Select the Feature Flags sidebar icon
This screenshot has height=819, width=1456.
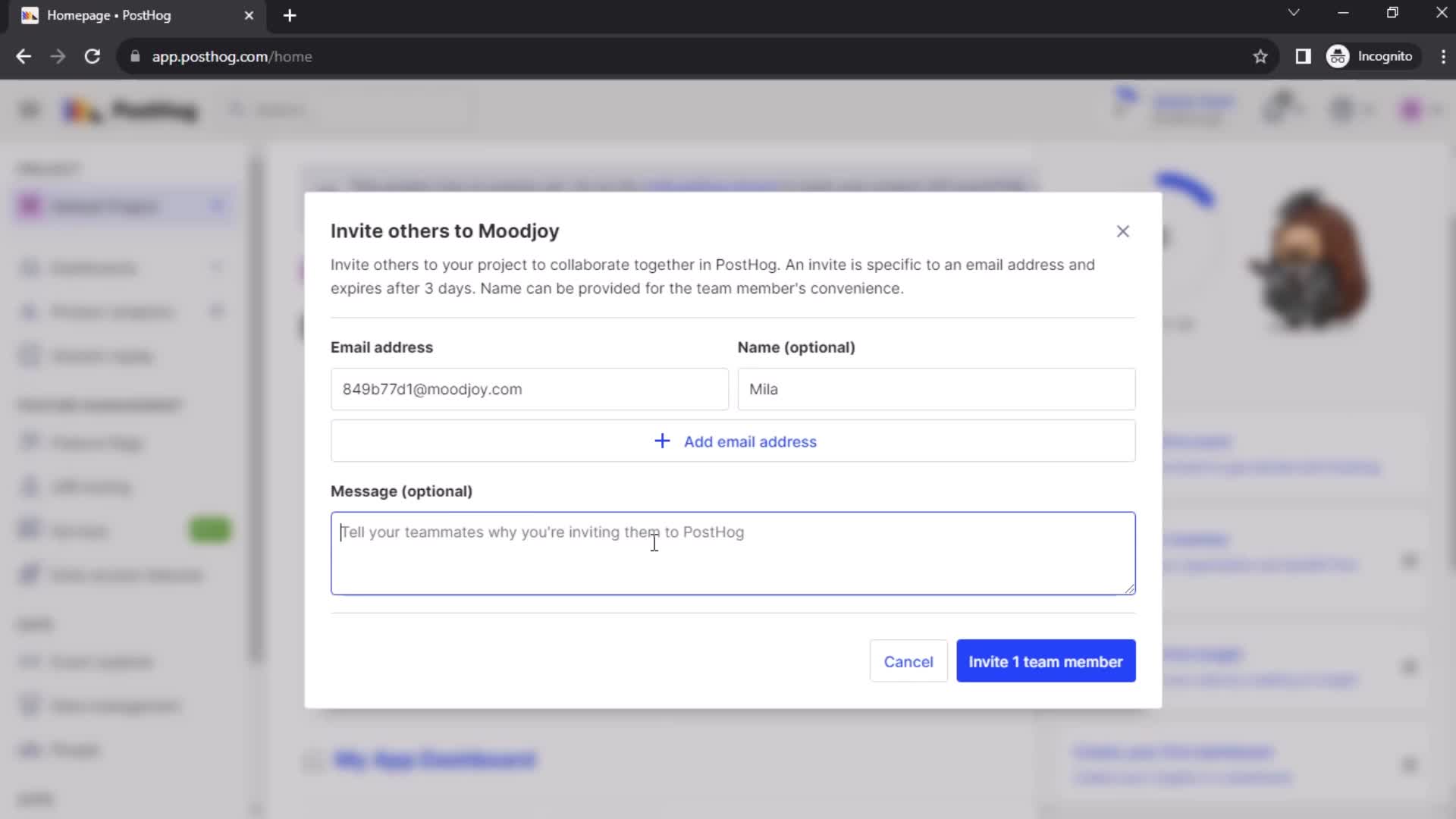tap(30, 443)
